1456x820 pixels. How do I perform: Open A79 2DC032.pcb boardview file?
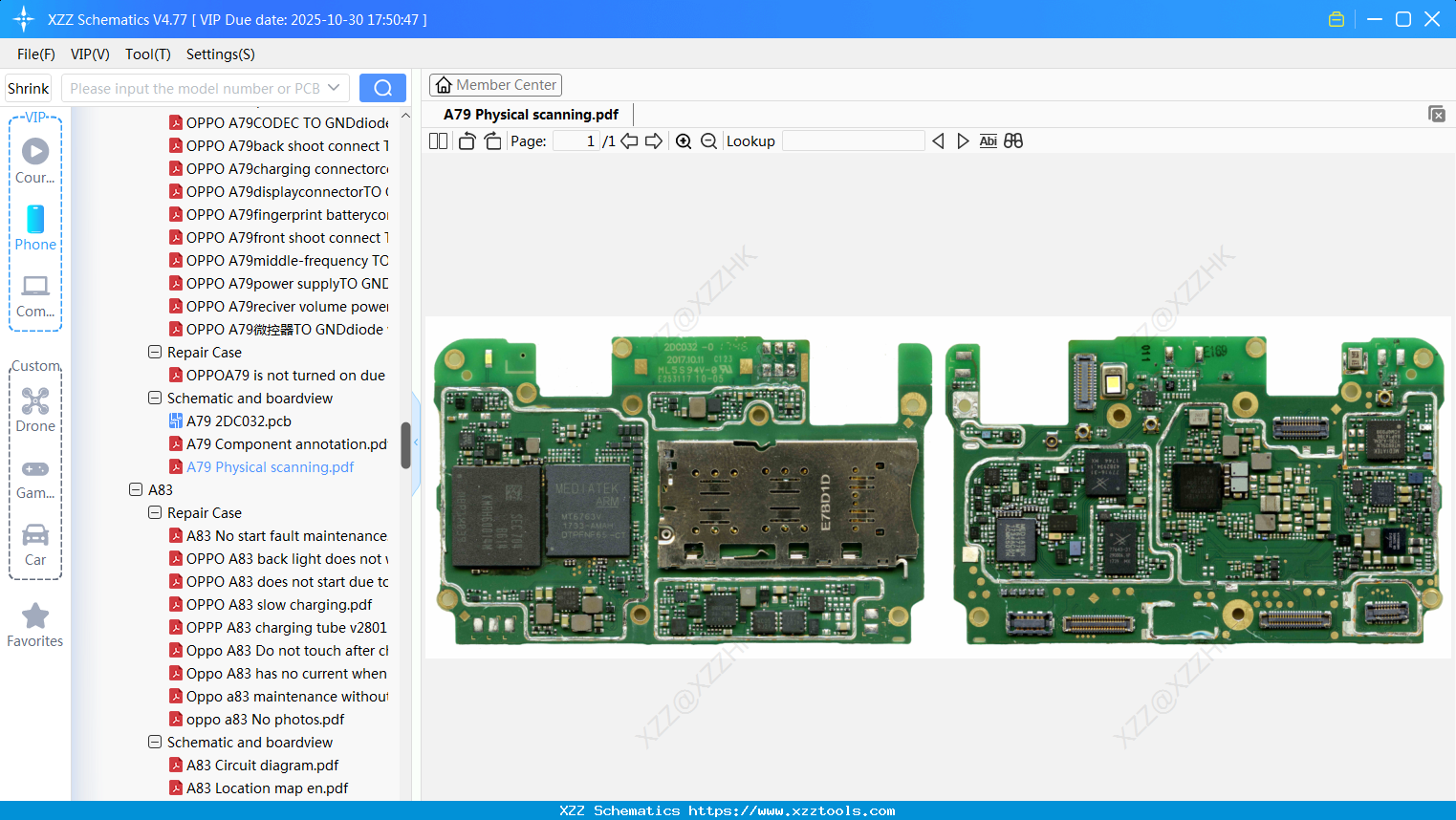coord(238,421)
